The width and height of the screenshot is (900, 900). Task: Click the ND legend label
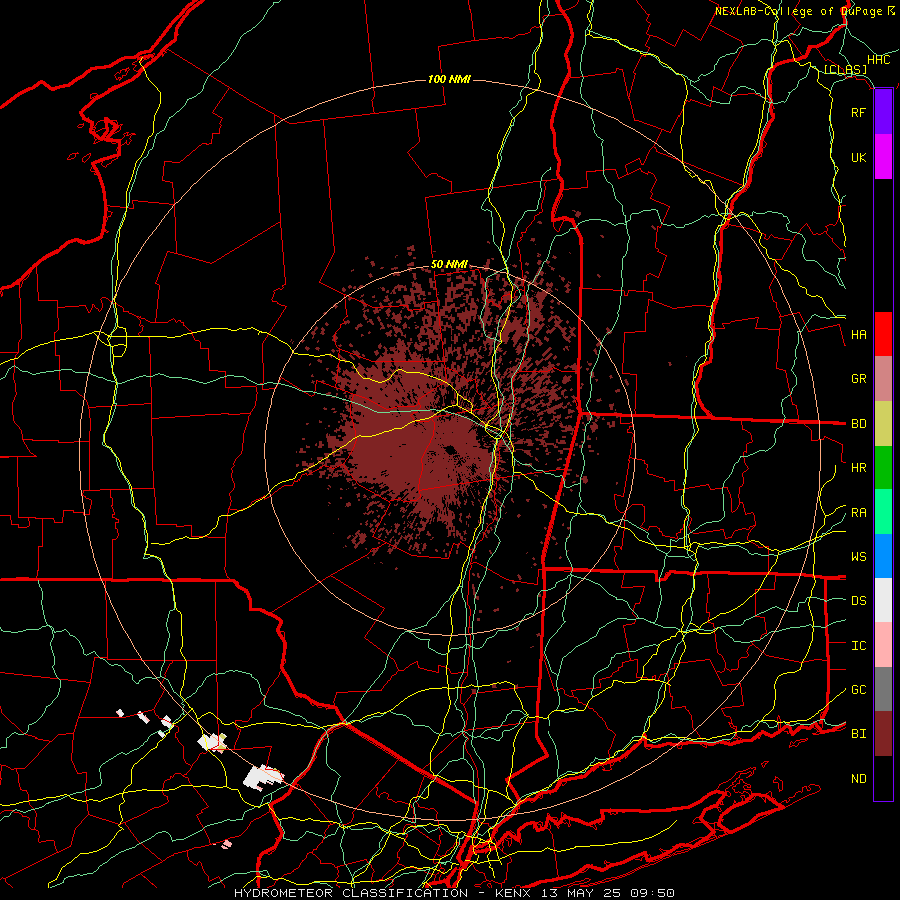click(858, 779)
